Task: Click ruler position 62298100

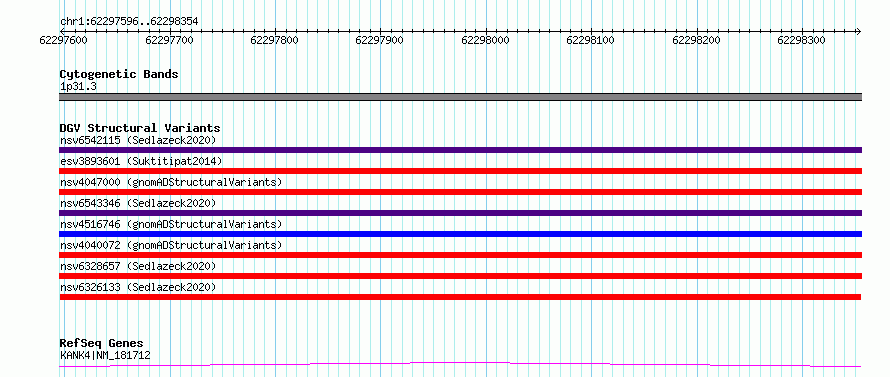Action: pyautogui.click(x=590, y=40)
